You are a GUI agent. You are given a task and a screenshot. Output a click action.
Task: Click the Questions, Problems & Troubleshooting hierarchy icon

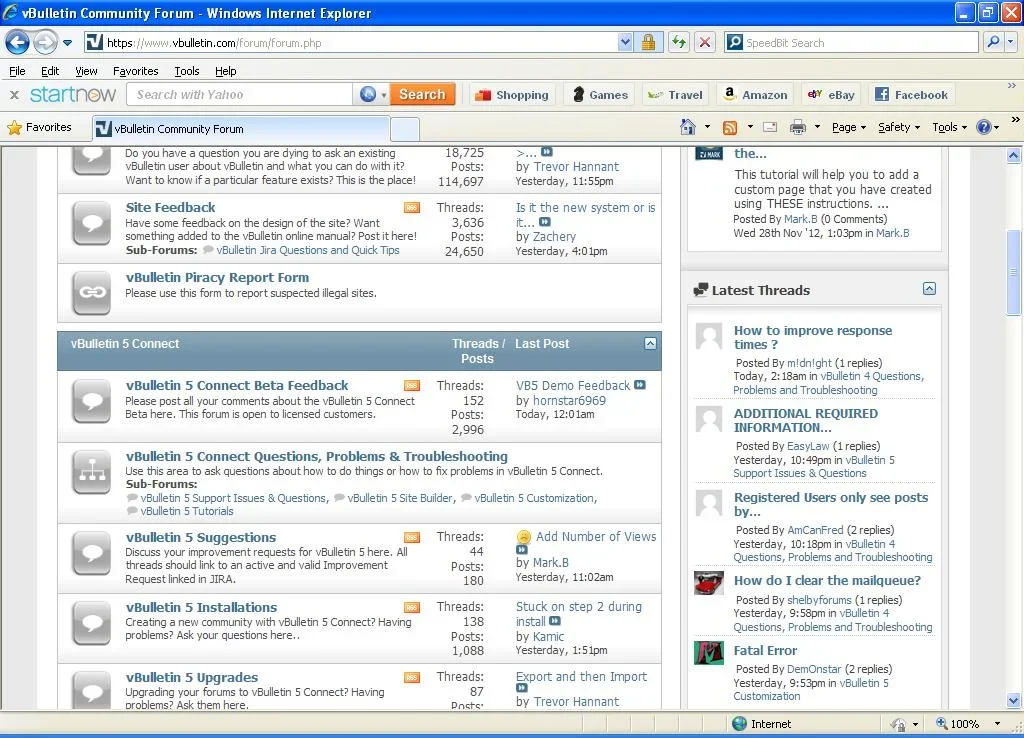tap(91, 472)
